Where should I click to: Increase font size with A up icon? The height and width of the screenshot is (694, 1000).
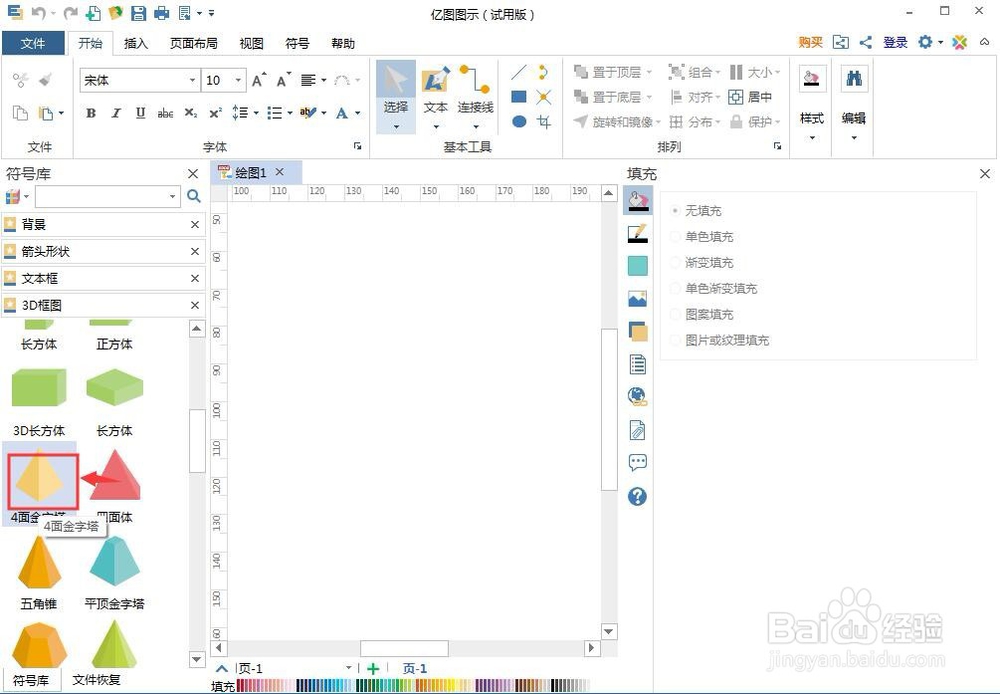coord(258,80)
